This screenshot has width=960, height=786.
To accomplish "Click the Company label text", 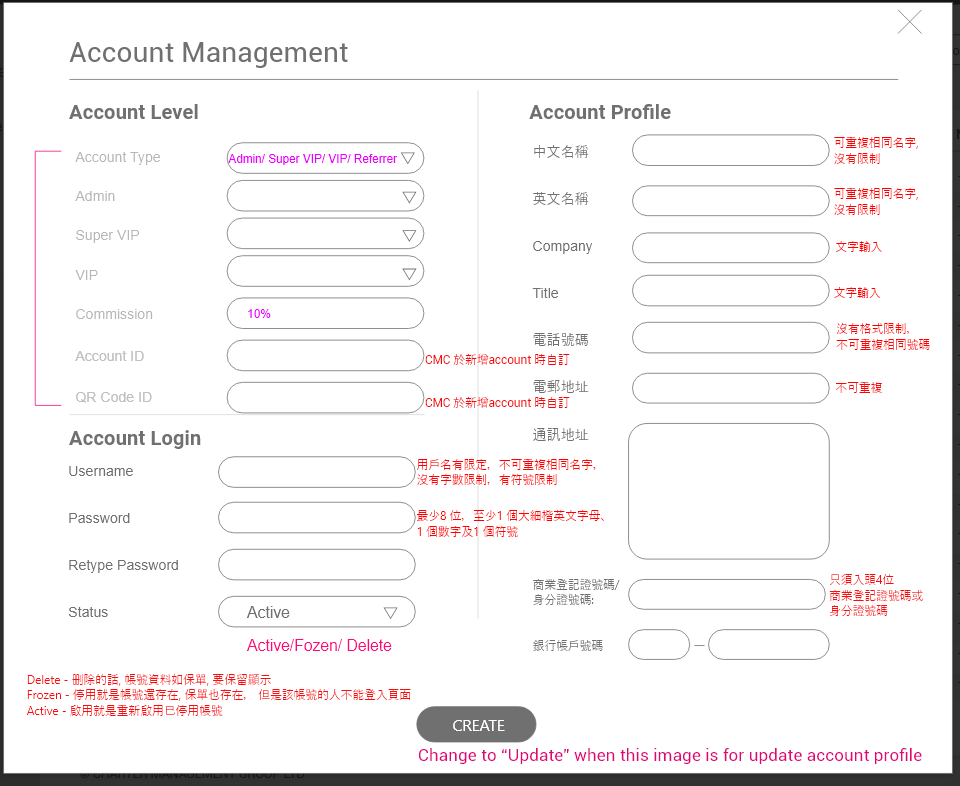I will [x=562, y=246].
